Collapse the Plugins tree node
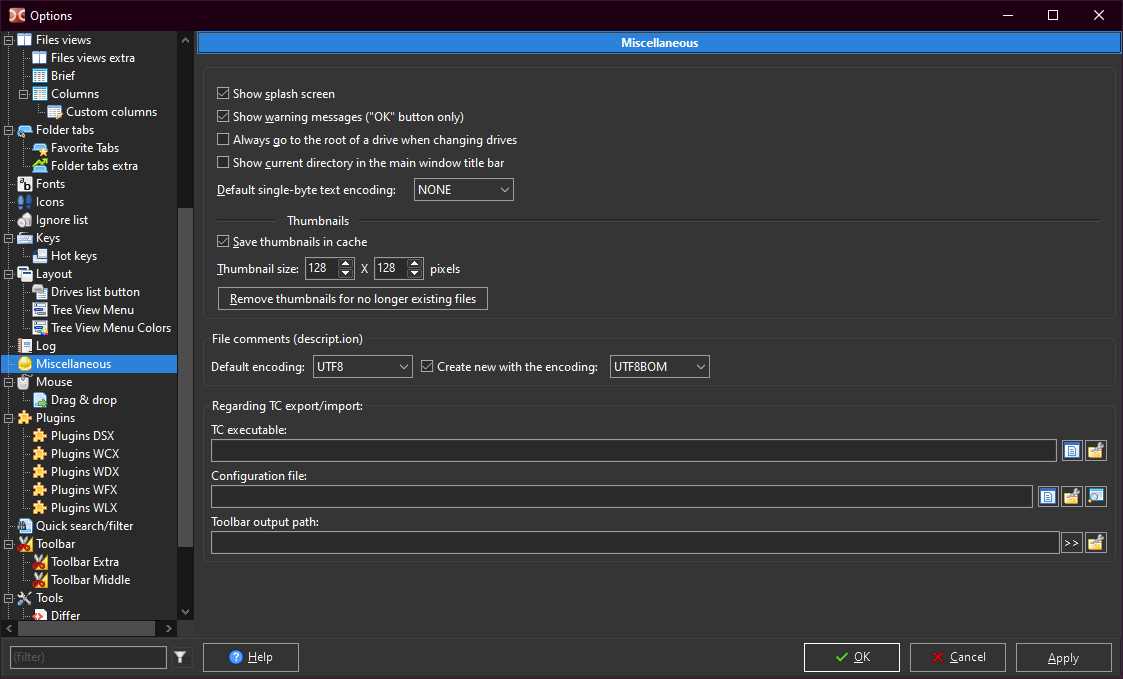This screenshot has width=1123, height=679. (x=9, y=418)
